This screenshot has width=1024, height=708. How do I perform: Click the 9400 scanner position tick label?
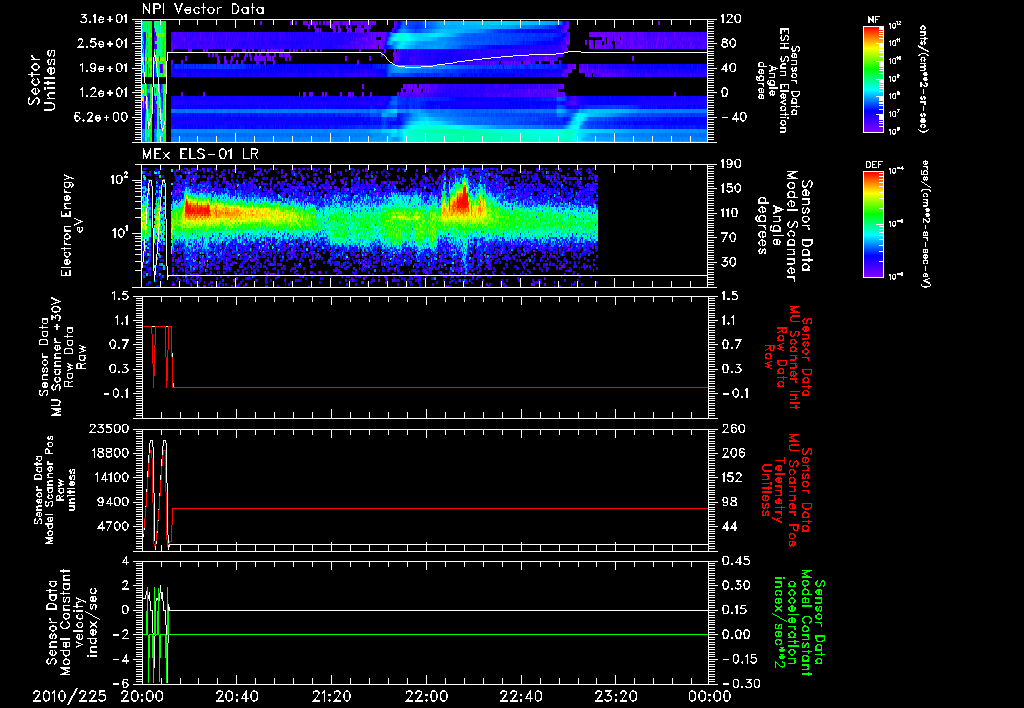(x=113, y=502)
